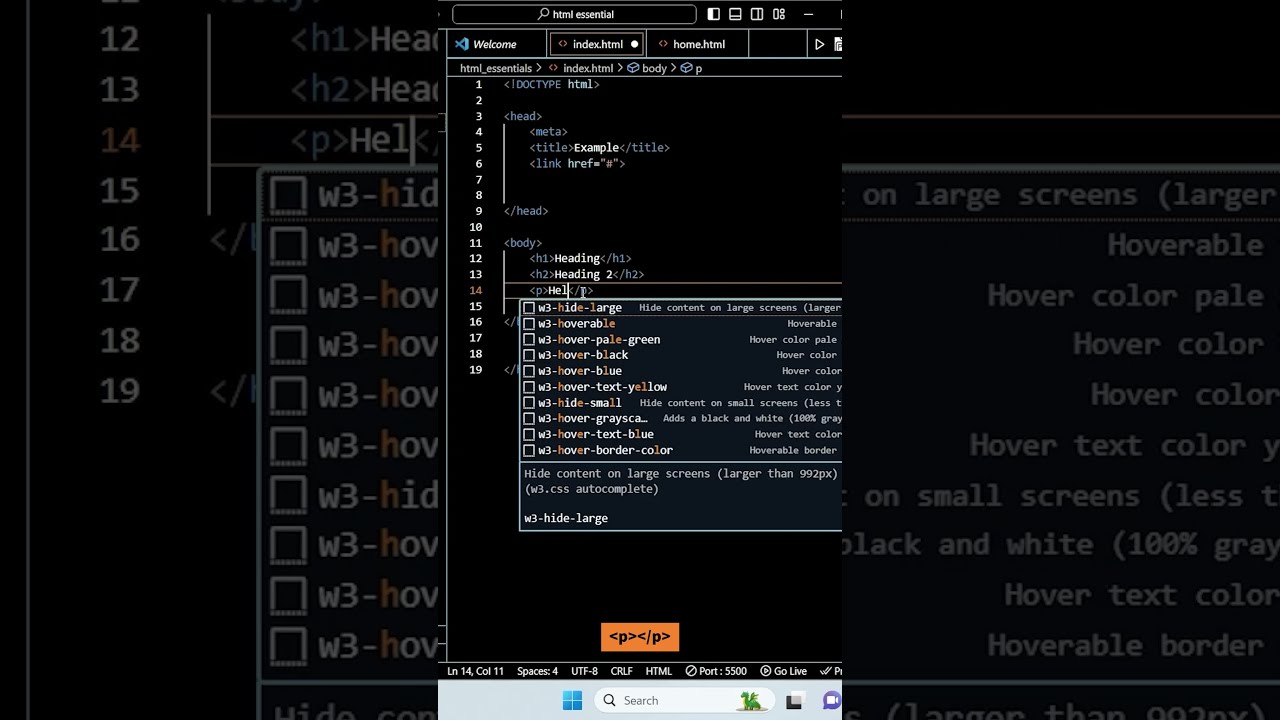Open index.html breadcrumb item
This screenshot has height=720, width=1280.
pos(587,68)
